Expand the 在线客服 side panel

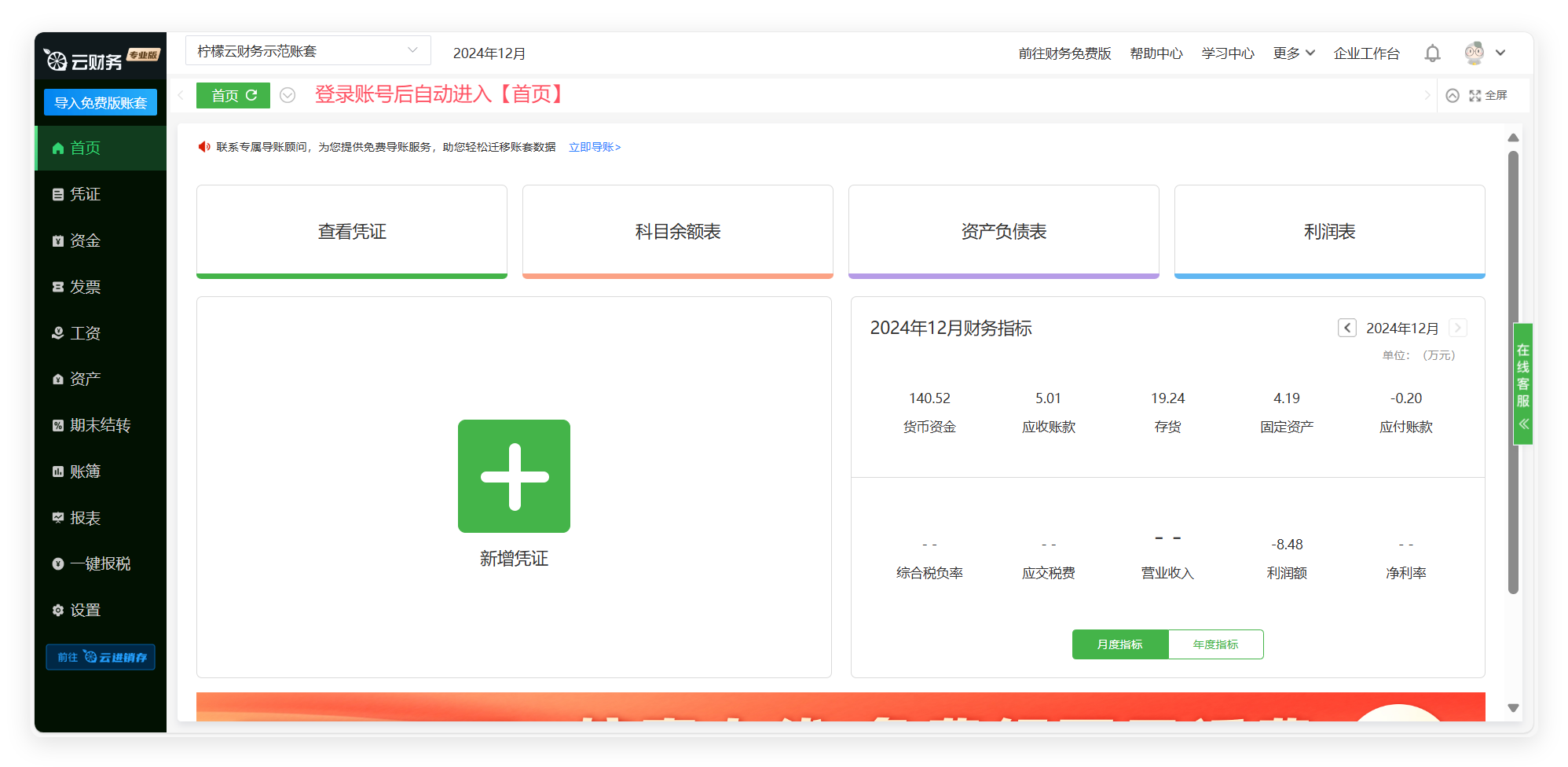pos(1523,384)
